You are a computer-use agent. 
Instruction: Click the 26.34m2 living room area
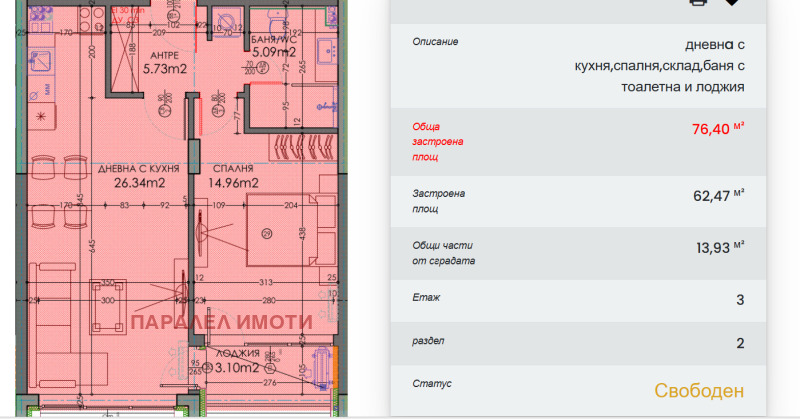[x=139, y=183]
